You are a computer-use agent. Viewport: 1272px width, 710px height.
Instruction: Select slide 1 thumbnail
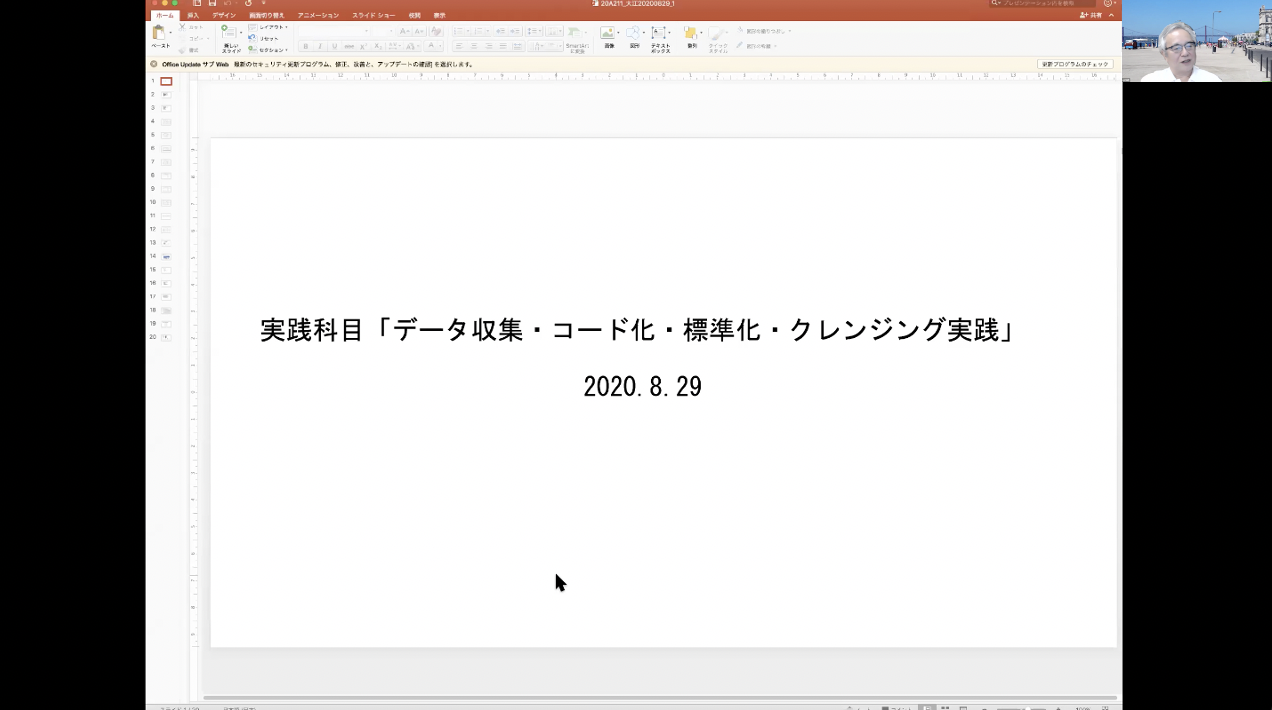[x=166, y=81]
